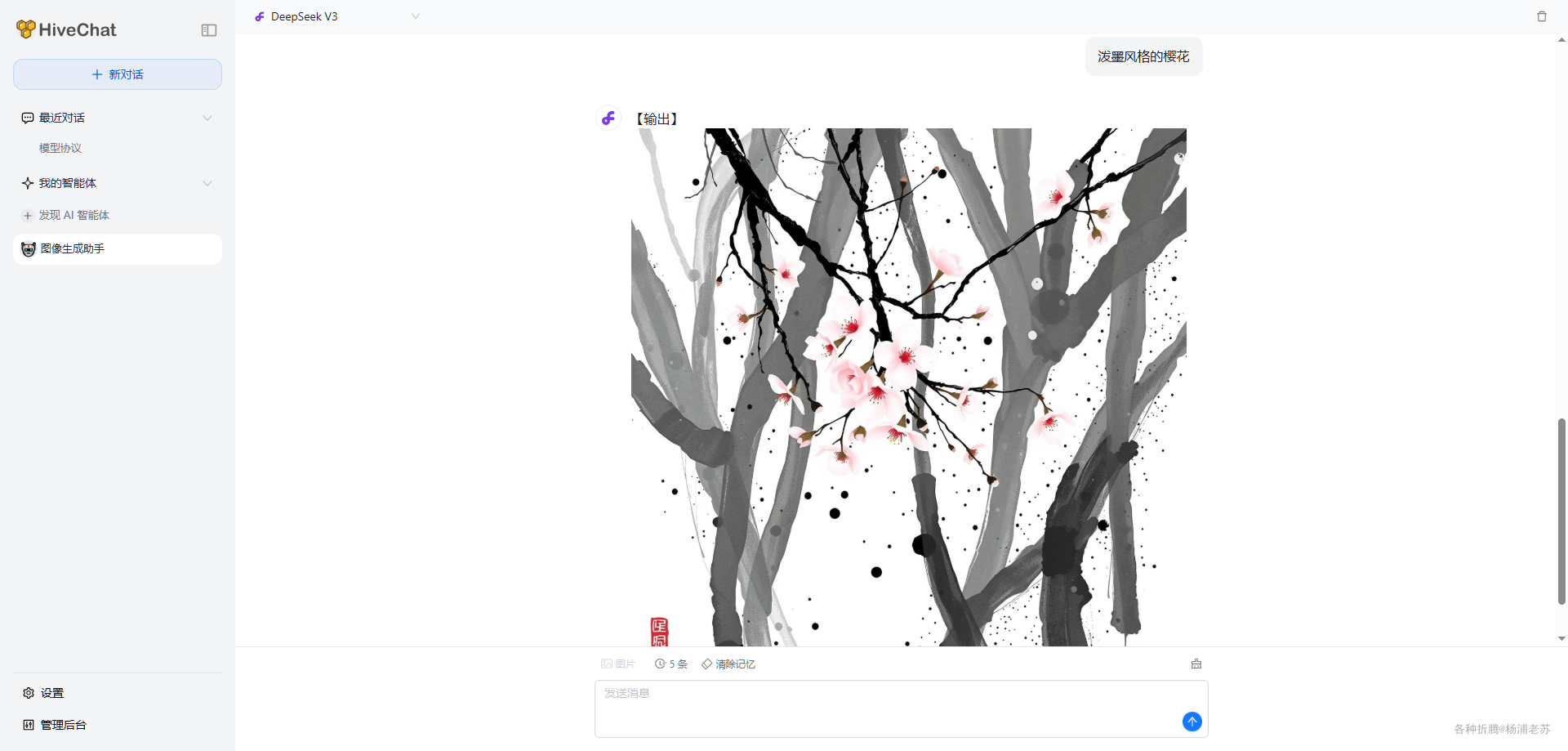This screenshot has width=1568, height=751.
Task: Collapse the sidebar panel icon
Action: (209, 30)
